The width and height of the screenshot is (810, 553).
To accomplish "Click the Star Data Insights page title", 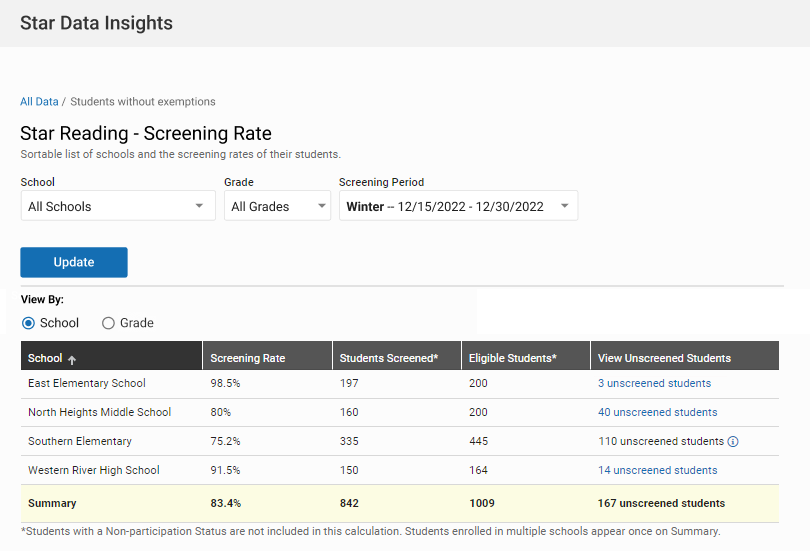I will [97, 23].
